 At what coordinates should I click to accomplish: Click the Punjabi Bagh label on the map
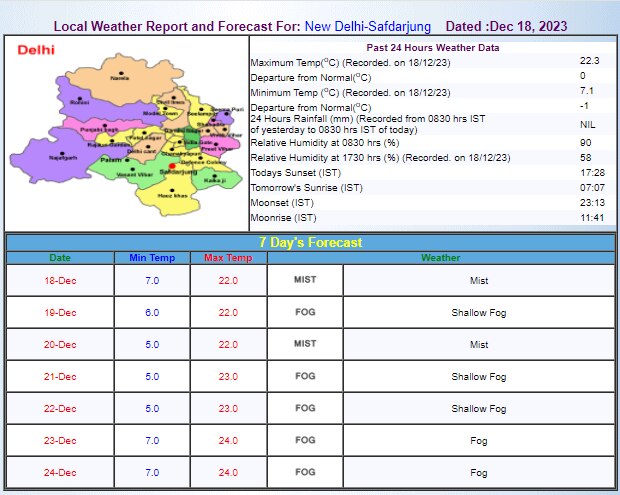[x=99, y=130]
